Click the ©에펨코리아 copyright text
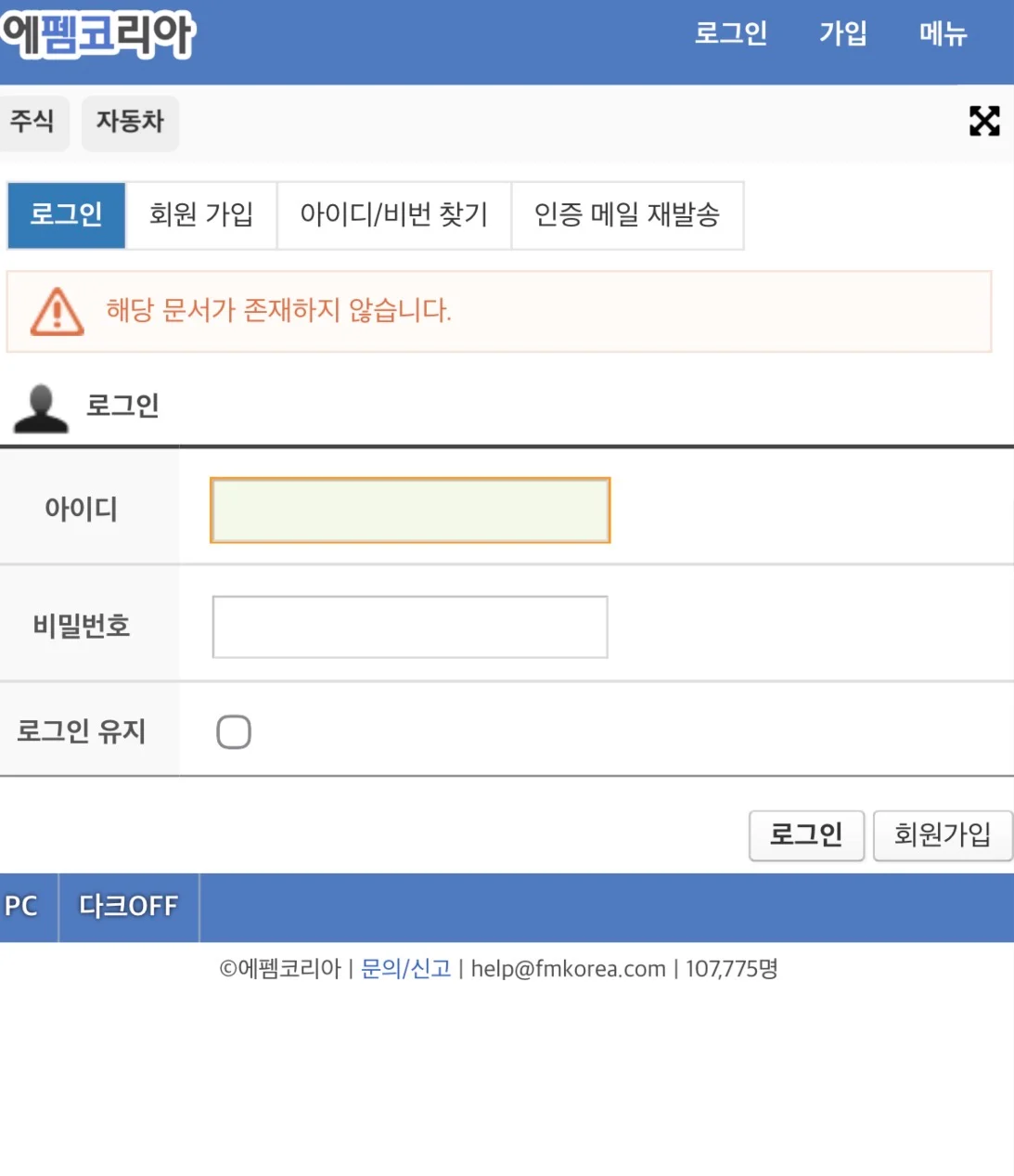Viewport: 1014px width, 1176px height. click(x=280, y=969)
